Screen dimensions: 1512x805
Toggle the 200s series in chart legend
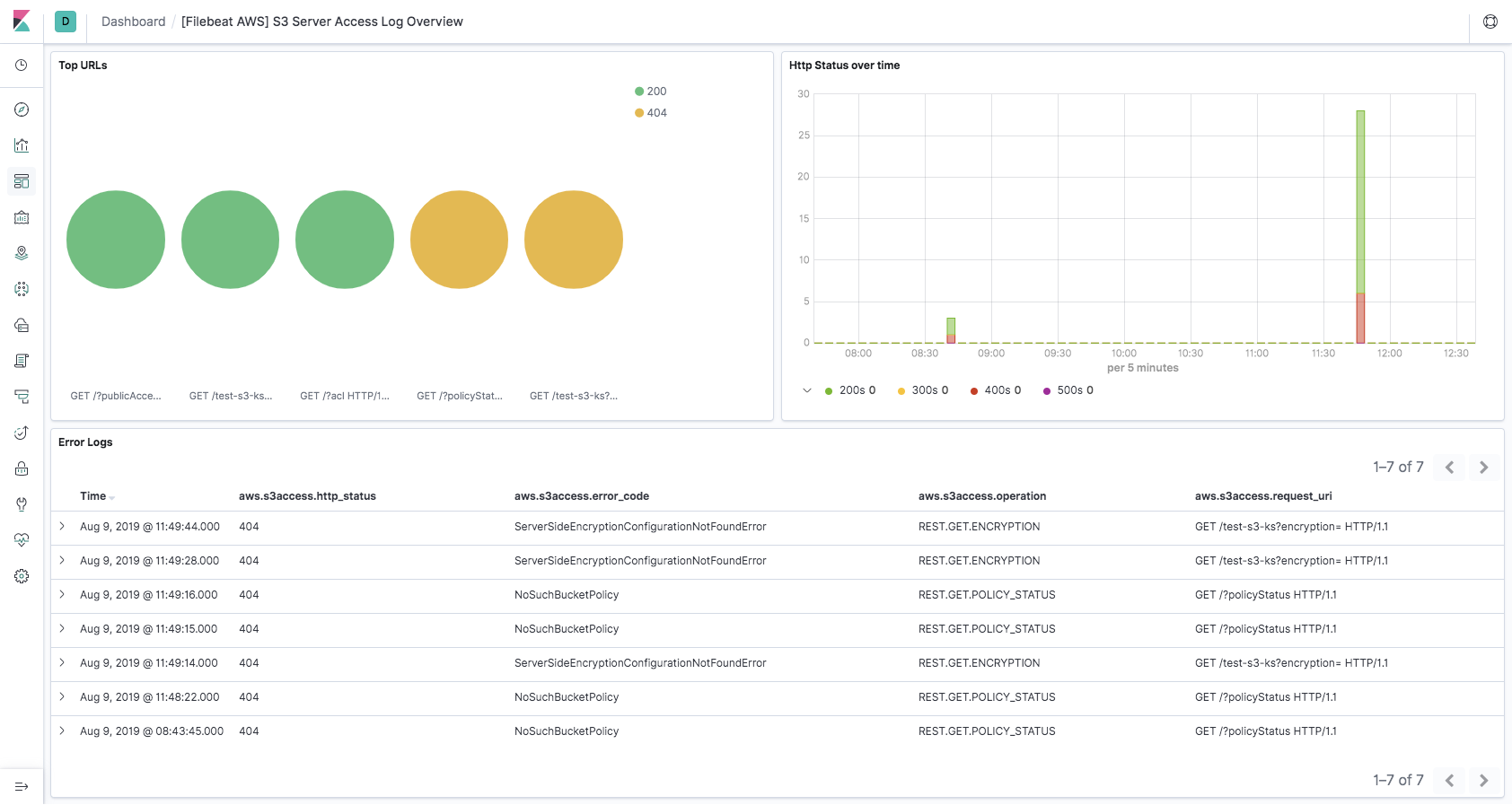tap(849, 390)
